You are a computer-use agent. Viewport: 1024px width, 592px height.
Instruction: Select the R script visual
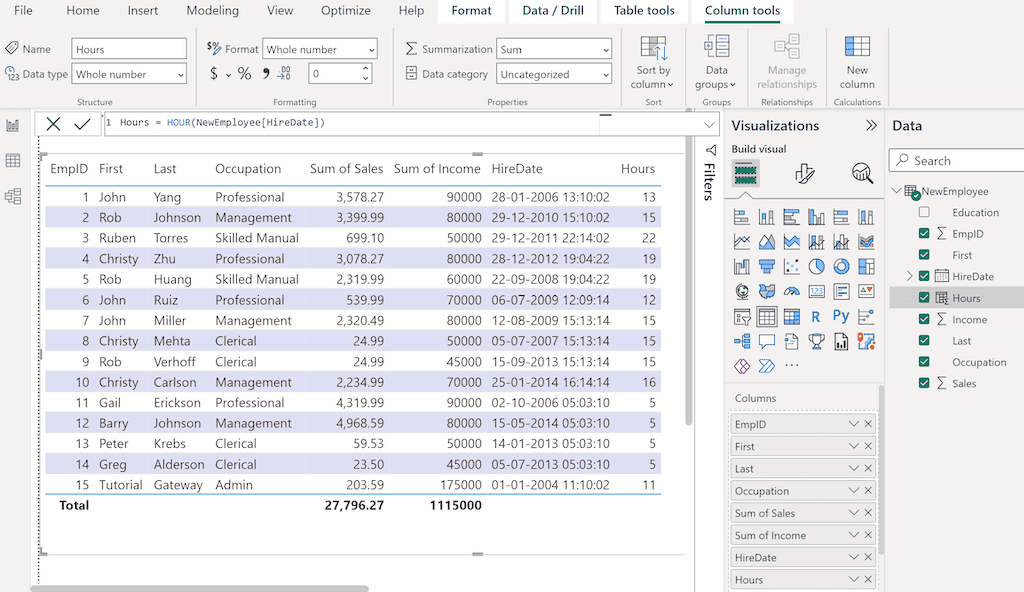point(814,316)
